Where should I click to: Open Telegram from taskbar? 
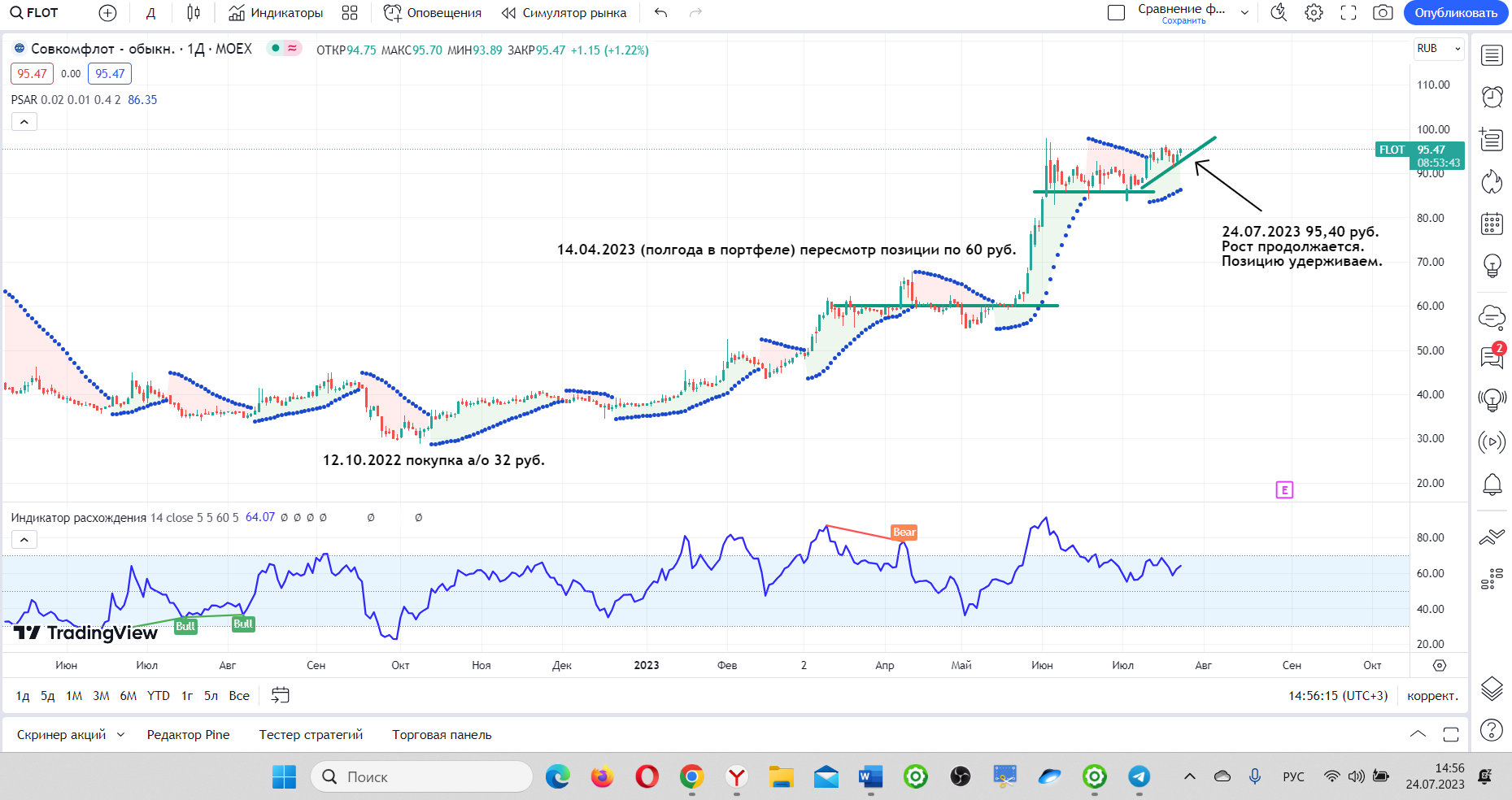coord(1139,777)
